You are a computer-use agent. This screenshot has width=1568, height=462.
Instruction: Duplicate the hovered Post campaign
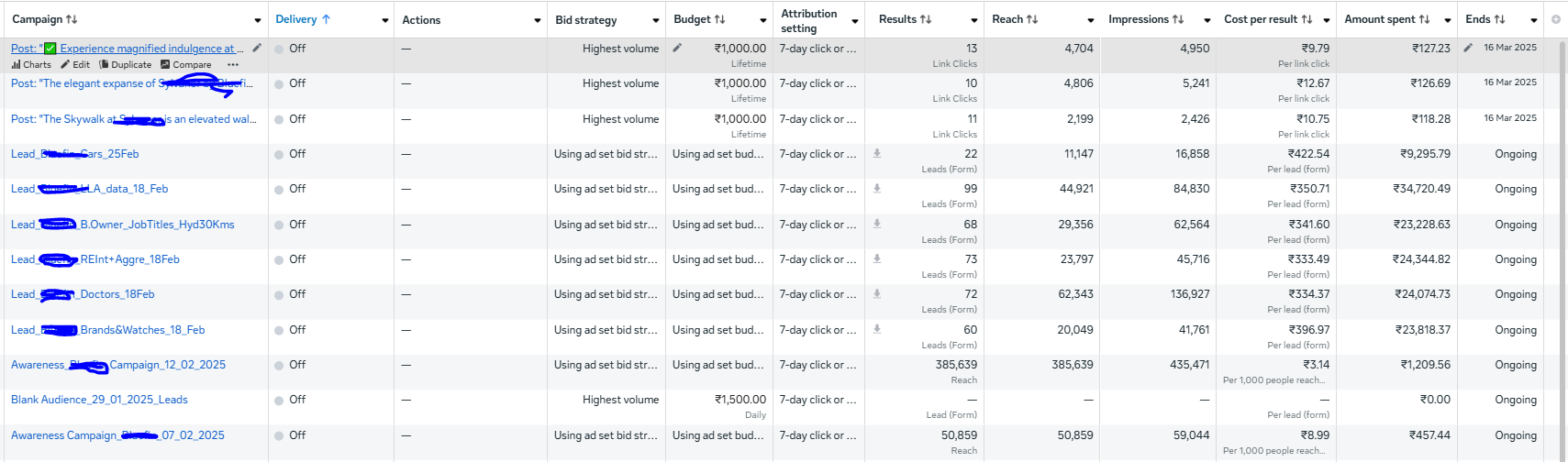click(125, 65)
